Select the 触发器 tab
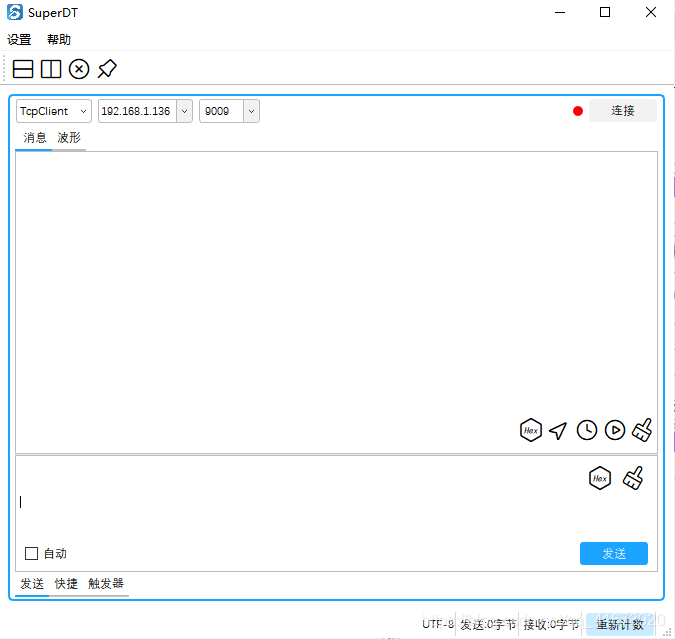The image size is (675, 639). [106, 584]
